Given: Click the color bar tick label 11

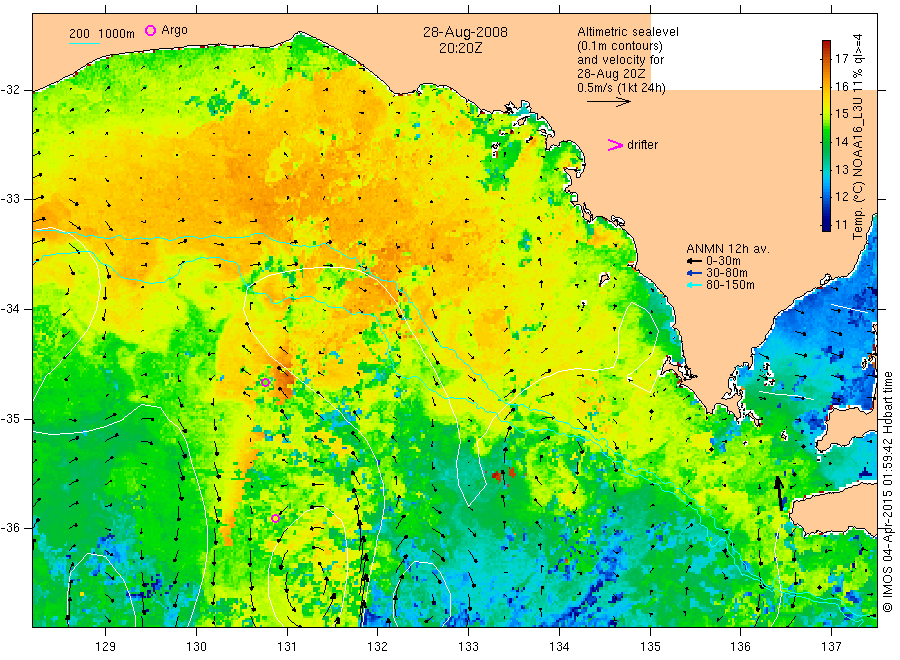Looking at the screenshot, I should [841, 224].
